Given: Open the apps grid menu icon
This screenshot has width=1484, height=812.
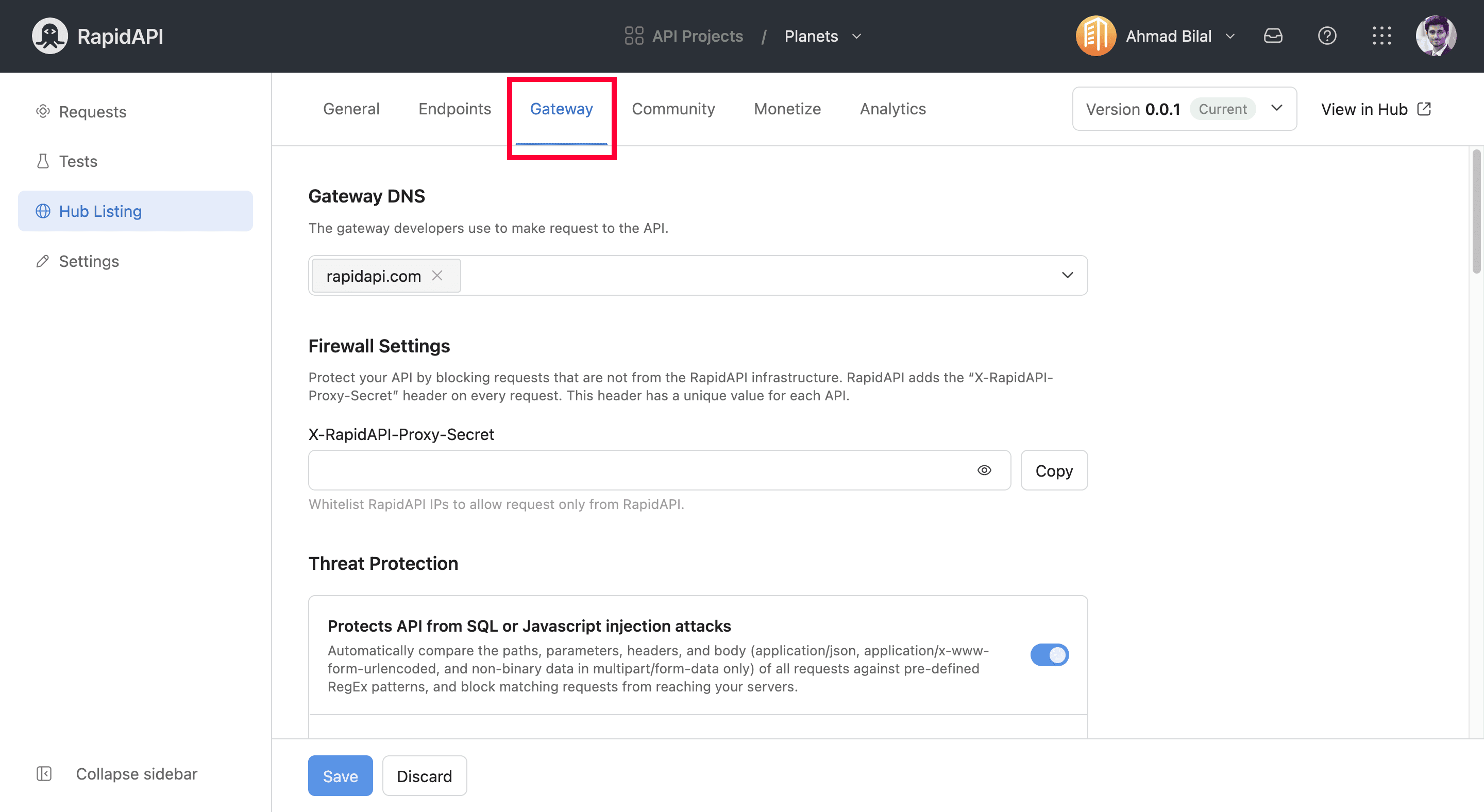Looking at the screenshot, I should click(x=1381, y=36).
